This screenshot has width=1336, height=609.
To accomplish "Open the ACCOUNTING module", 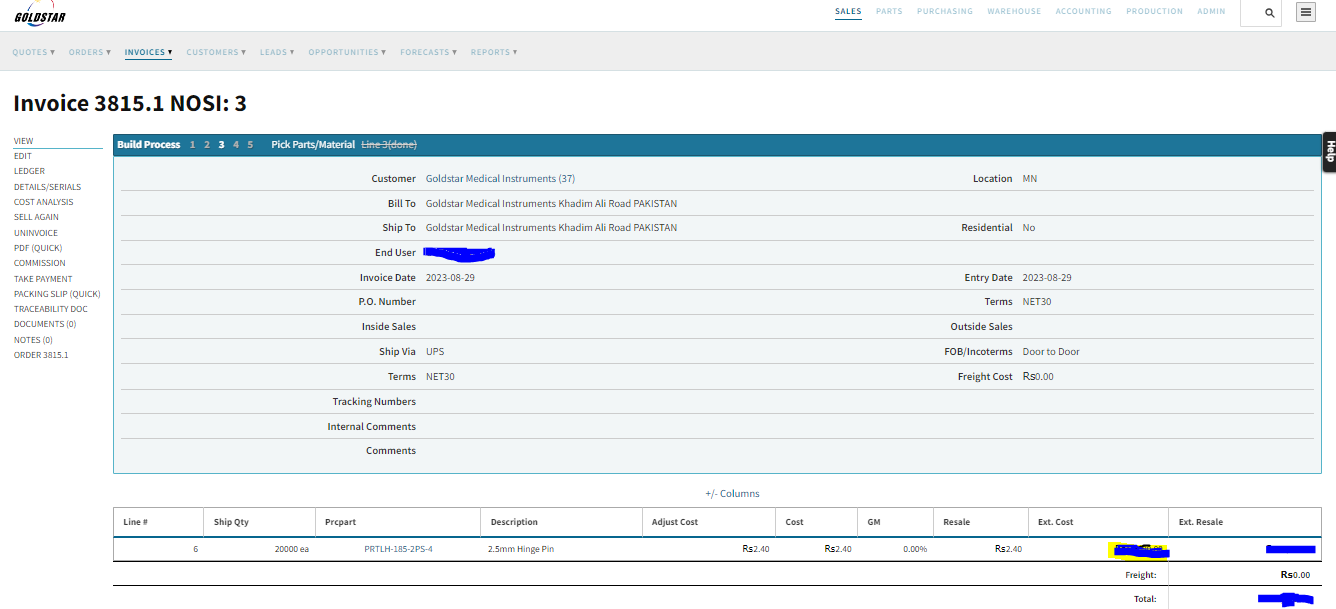I will pyautogui.click(x=1083, y=12).
